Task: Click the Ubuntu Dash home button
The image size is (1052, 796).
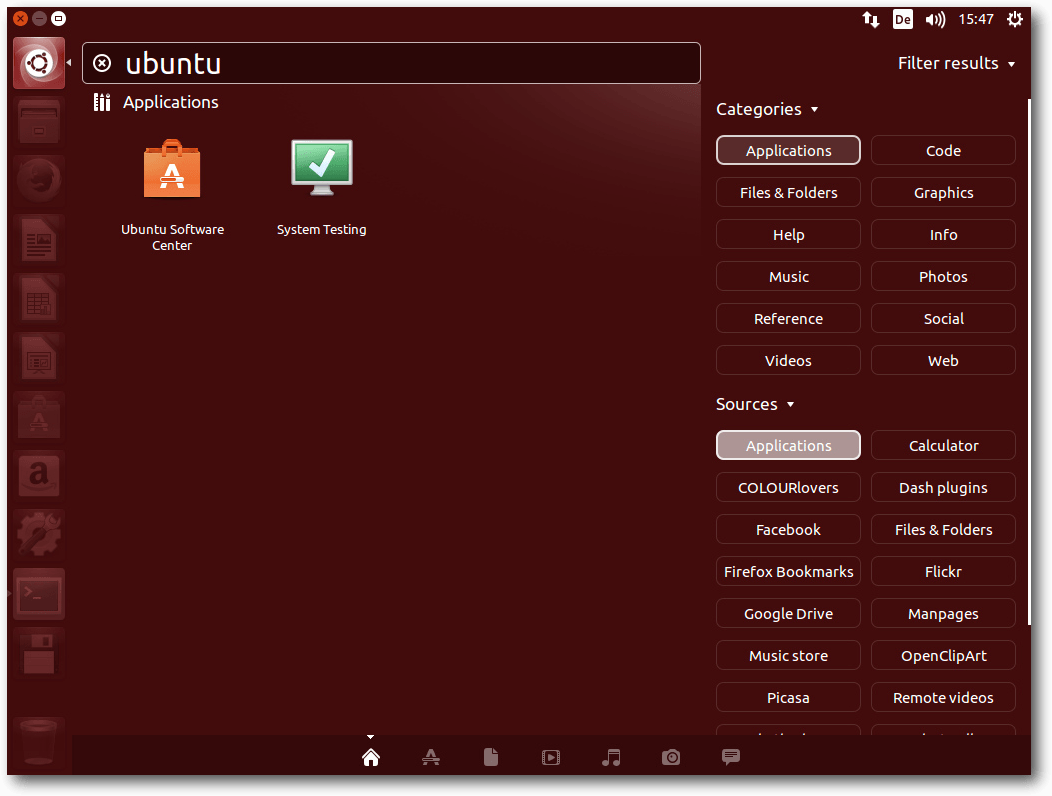Action: (39, 63)
